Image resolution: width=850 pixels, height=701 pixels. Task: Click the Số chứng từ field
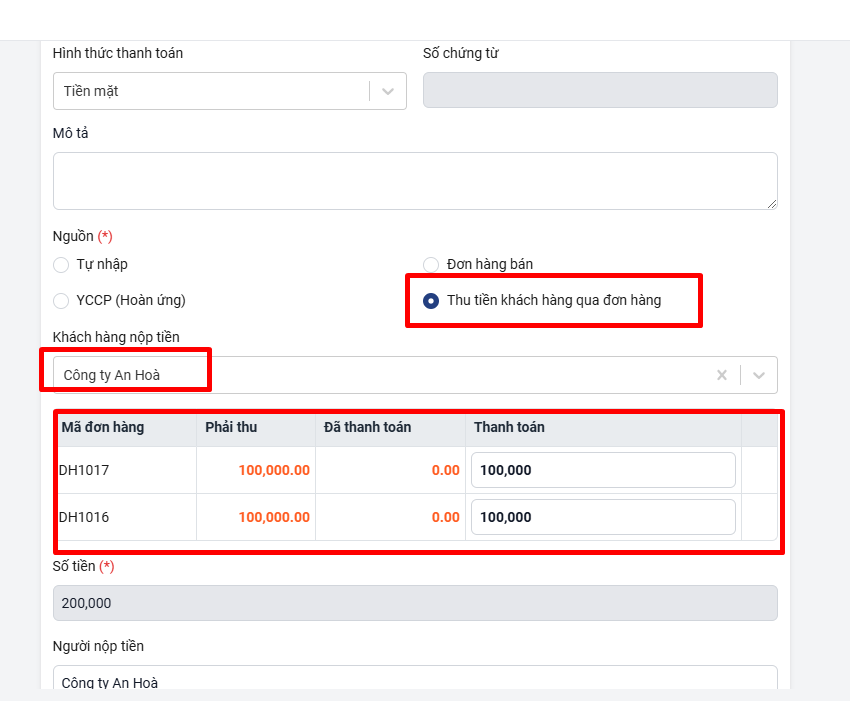point(600,90)
